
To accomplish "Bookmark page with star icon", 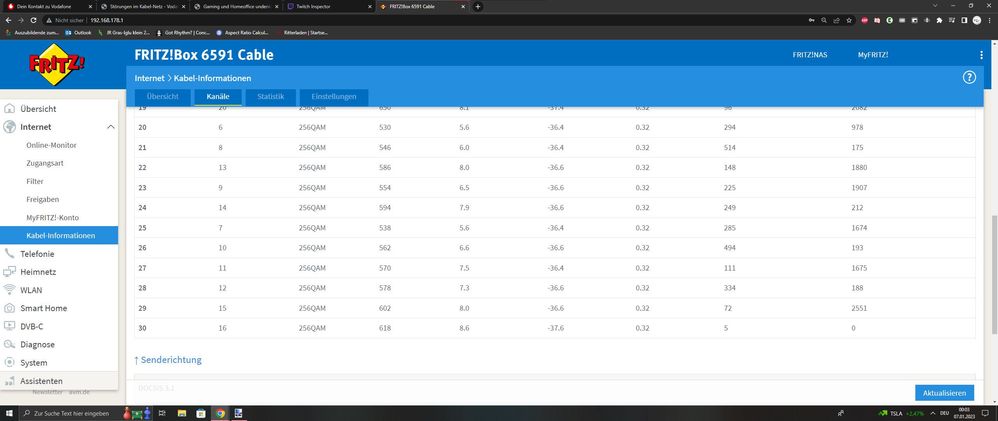I will (849, 20).
